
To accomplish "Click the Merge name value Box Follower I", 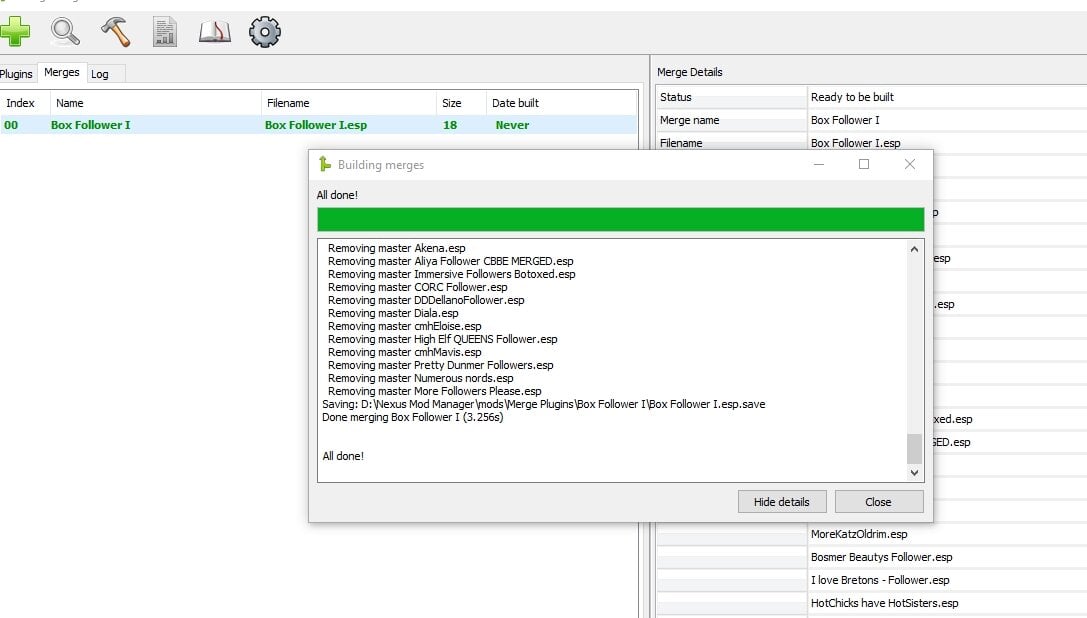I will coord(845,120).
